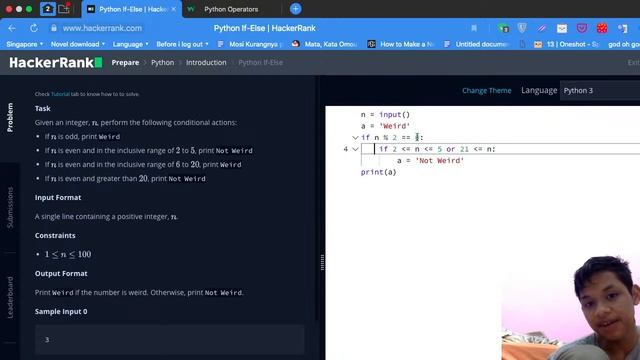Collapse the fold arrow at if n % 2

(355, 138)
